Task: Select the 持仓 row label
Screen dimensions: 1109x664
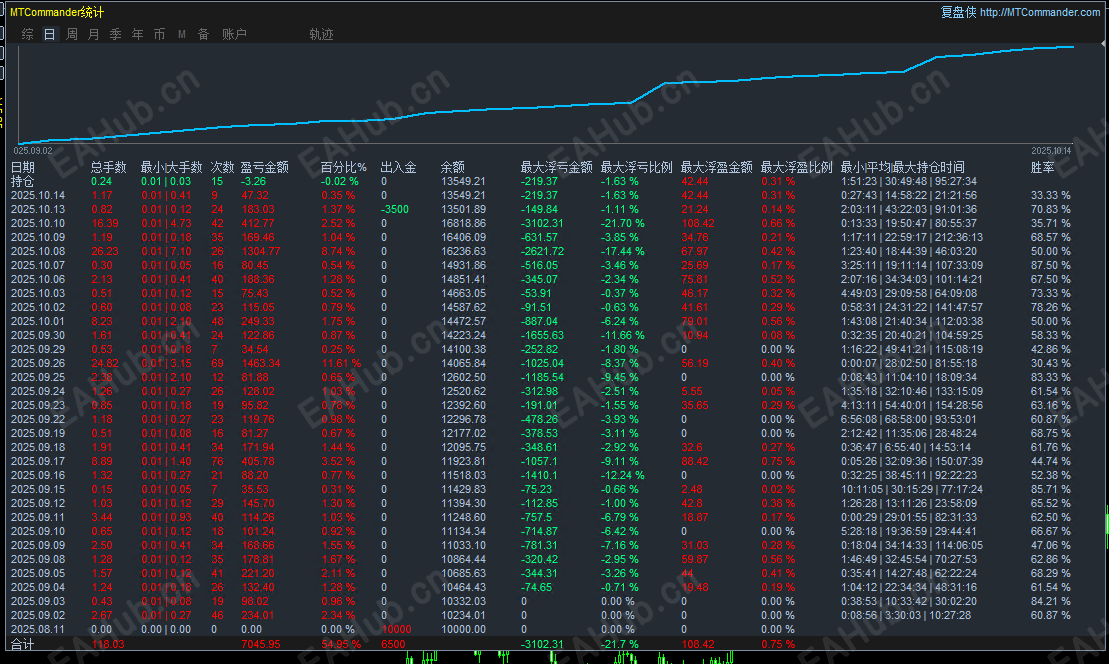Action: pos(23,182)
